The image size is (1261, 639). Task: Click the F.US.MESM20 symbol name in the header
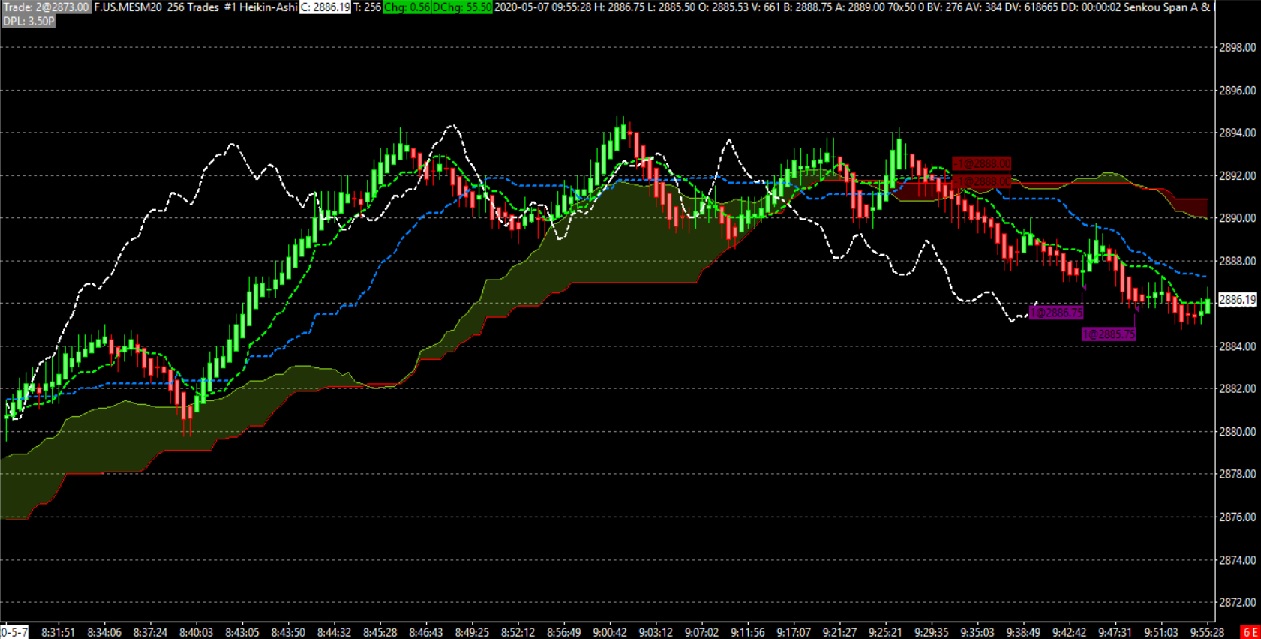point(126,6)
